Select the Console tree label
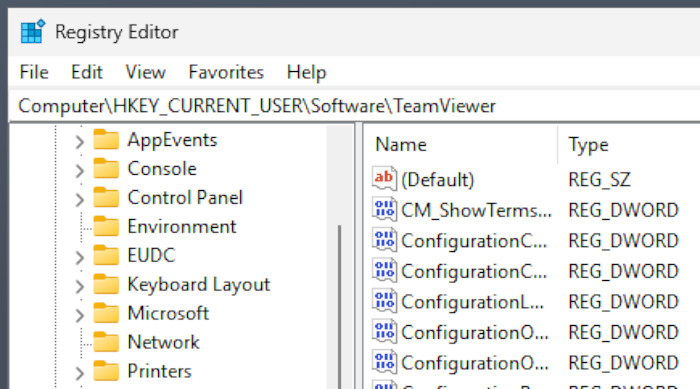Screen dimensions: 700x389 click(162, 169)
